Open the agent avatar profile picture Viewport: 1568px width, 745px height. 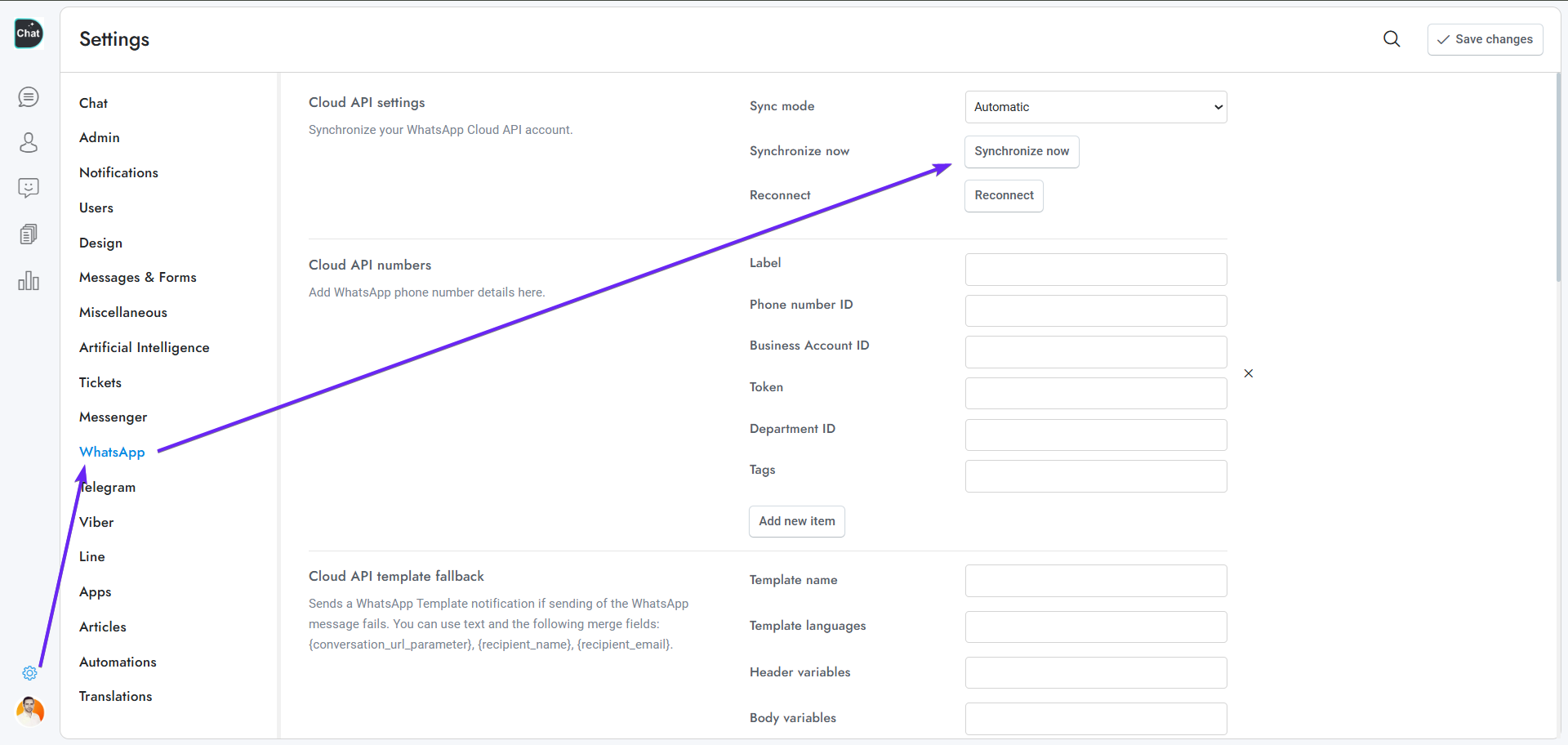pos(30,711)
